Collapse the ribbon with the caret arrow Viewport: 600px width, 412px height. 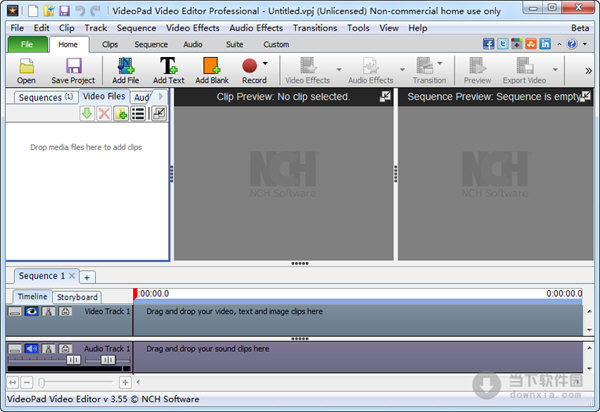point(559,44)
